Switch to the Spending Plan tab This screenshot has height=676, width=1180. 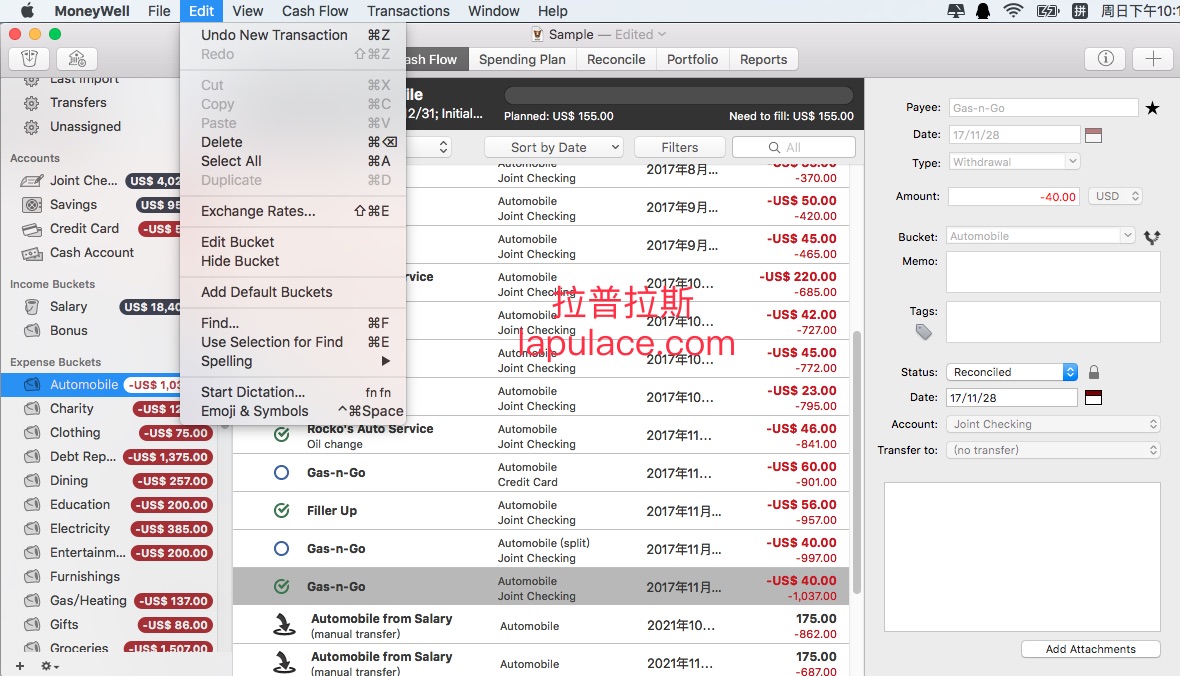[522, 59]
